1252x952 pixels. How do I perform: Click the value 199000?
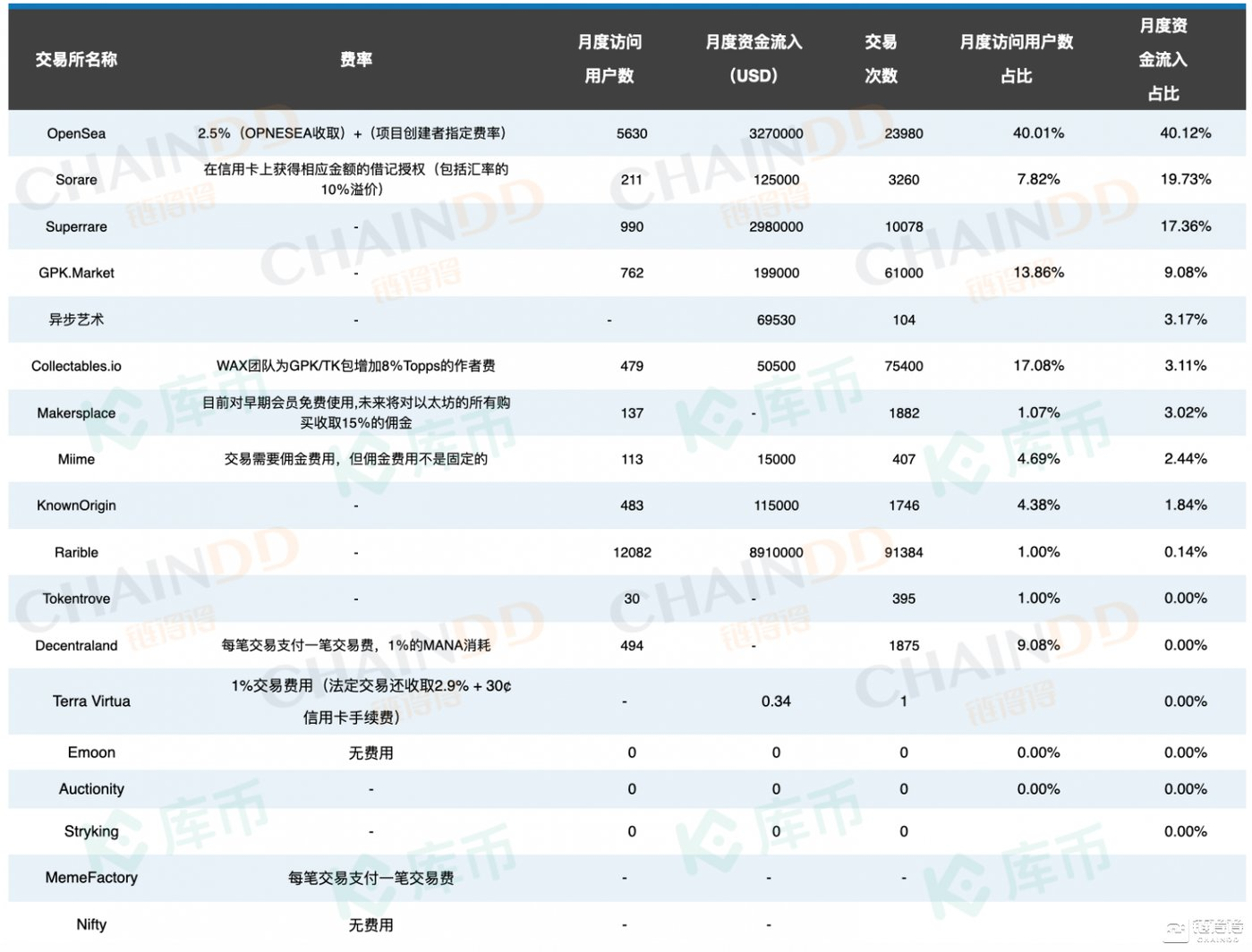[x=776, y=273]
